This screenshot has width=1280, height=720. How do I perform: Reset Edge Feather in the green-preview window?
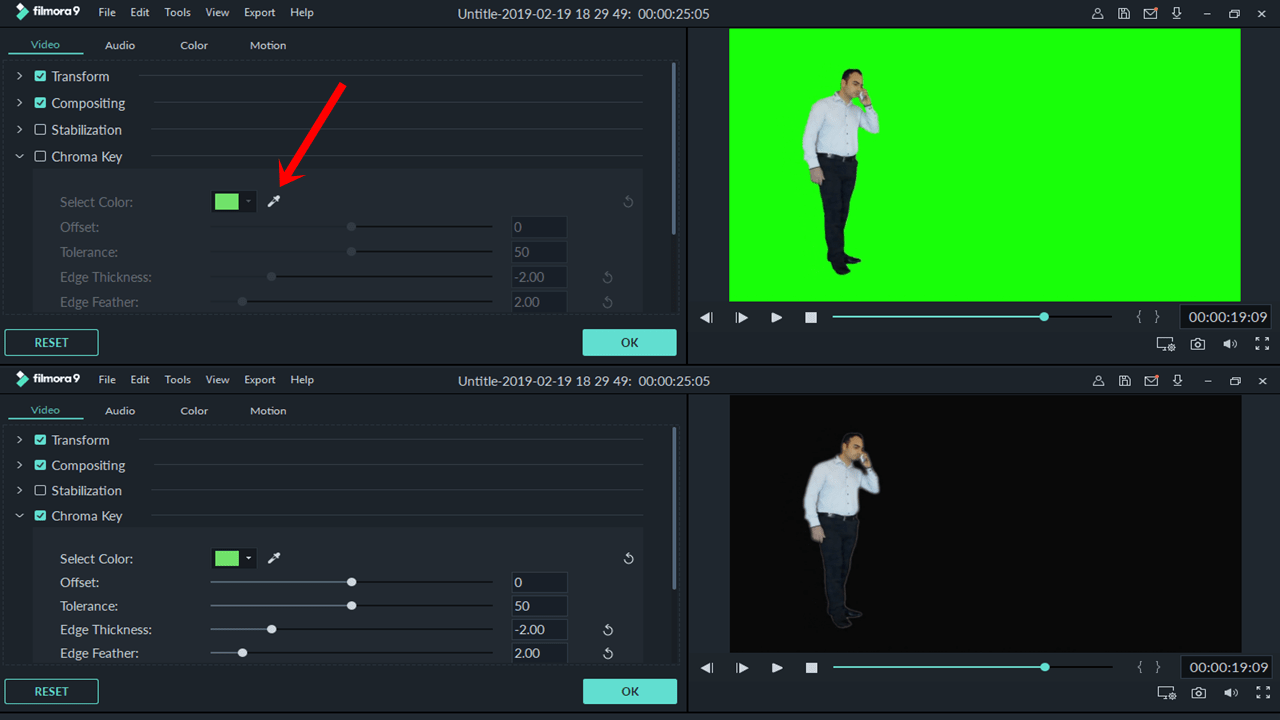click(607, 302)
